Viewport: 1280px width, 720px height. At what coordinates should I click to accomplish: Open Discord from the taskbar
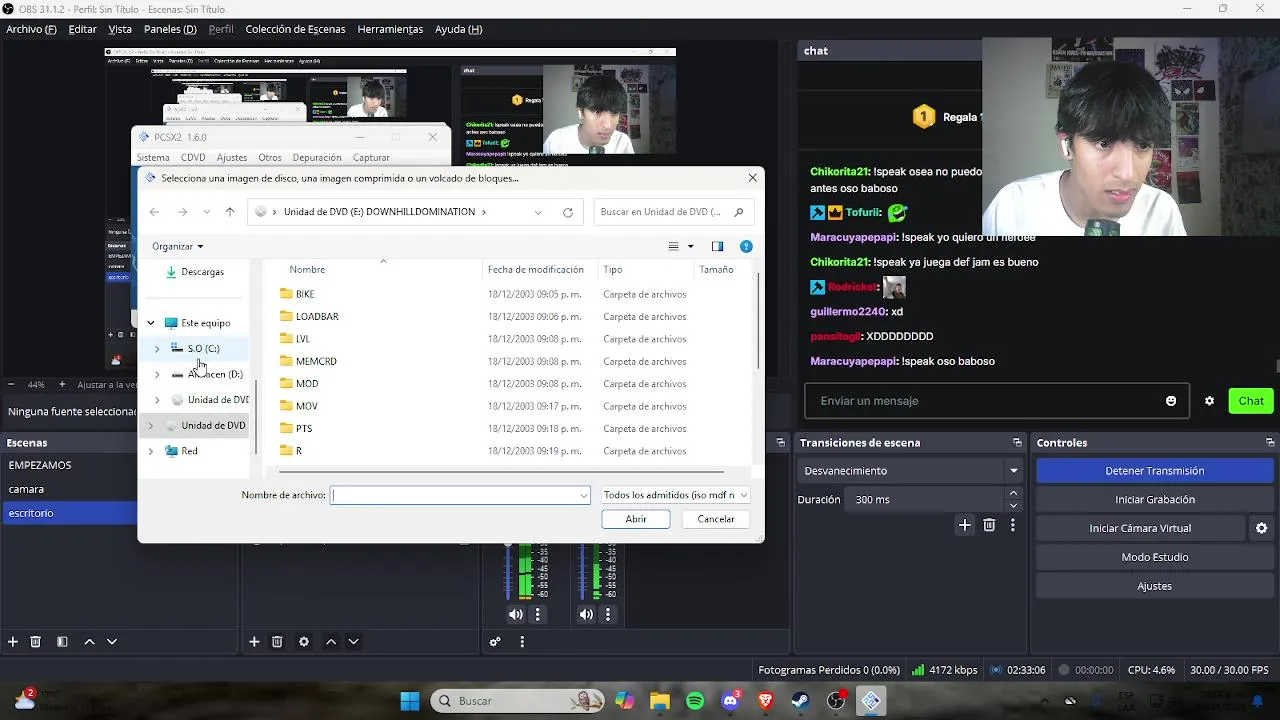pos(730,701)
